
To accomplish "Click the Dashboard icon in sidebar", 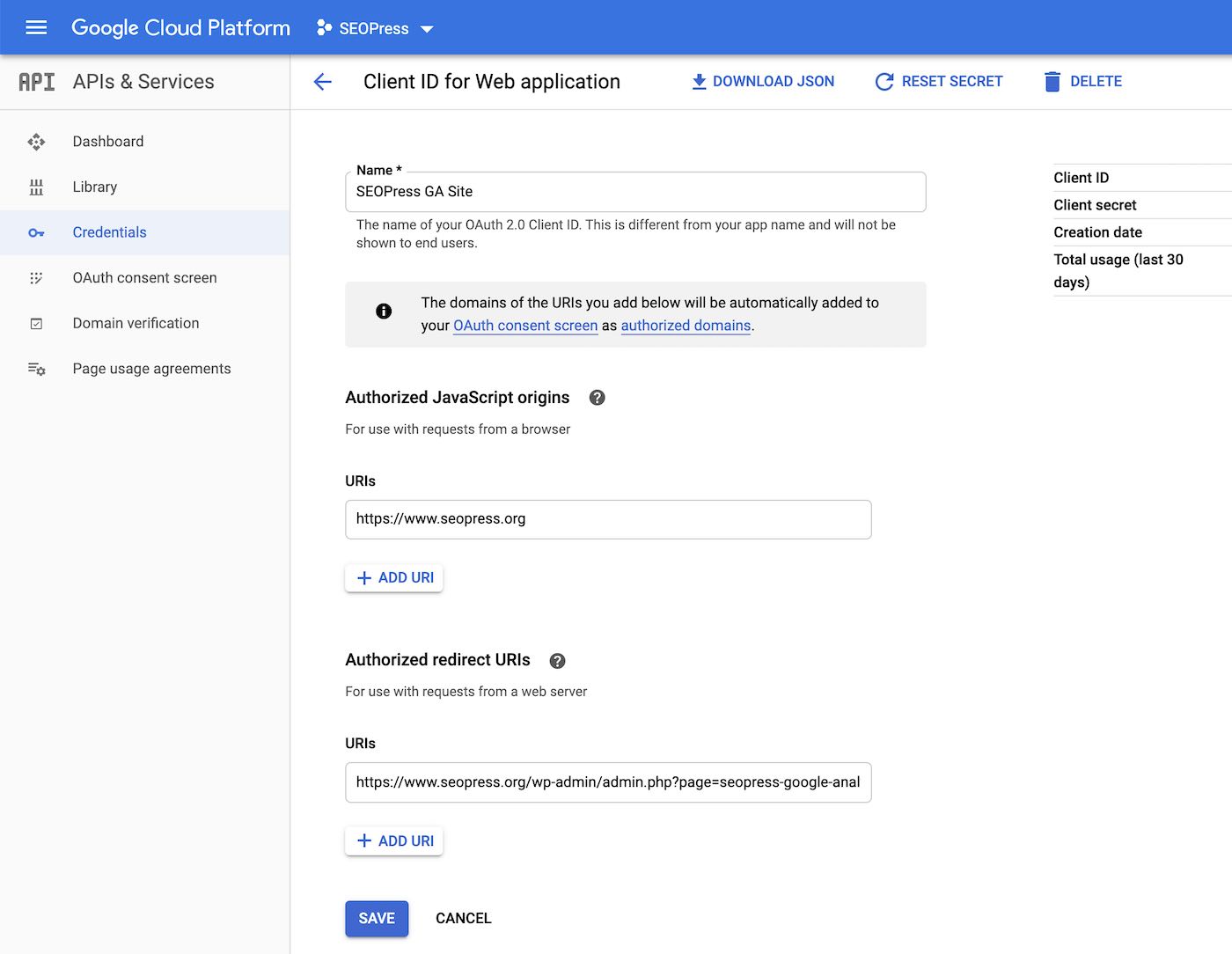I will point(36,142).
